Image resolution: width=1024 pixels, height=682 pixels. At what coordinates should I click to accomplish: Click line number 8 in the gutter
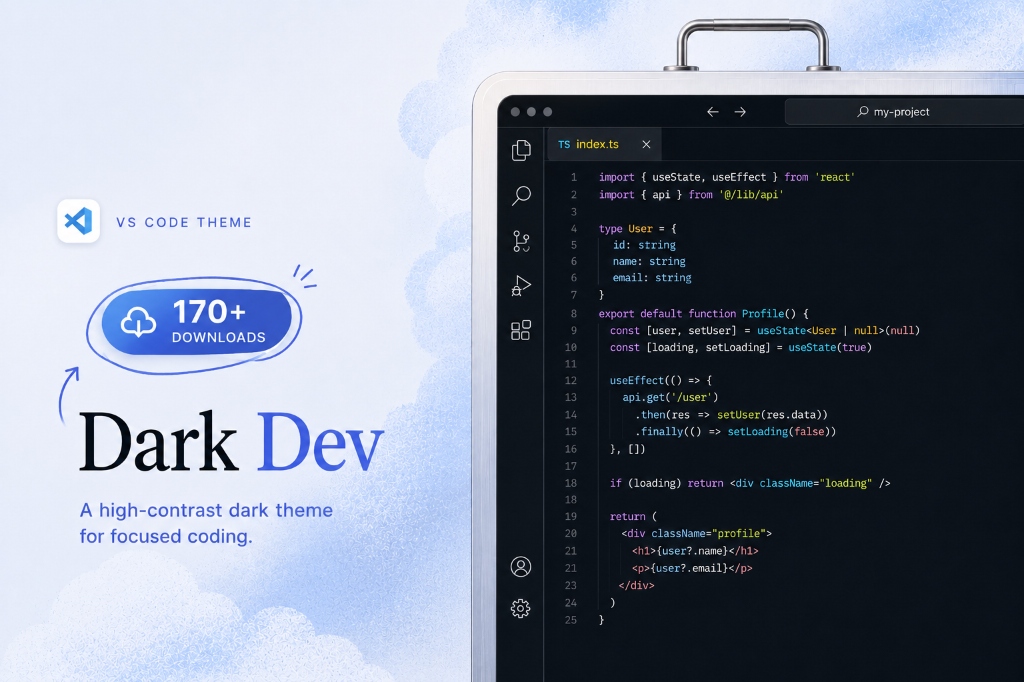574,314
